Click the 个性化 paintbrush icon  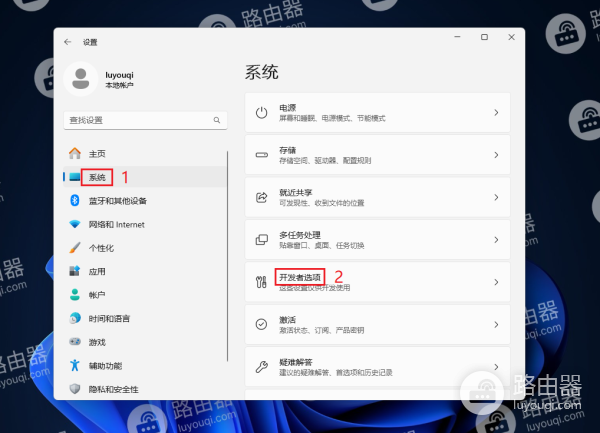pyautogui.click(x=75, y=247)
